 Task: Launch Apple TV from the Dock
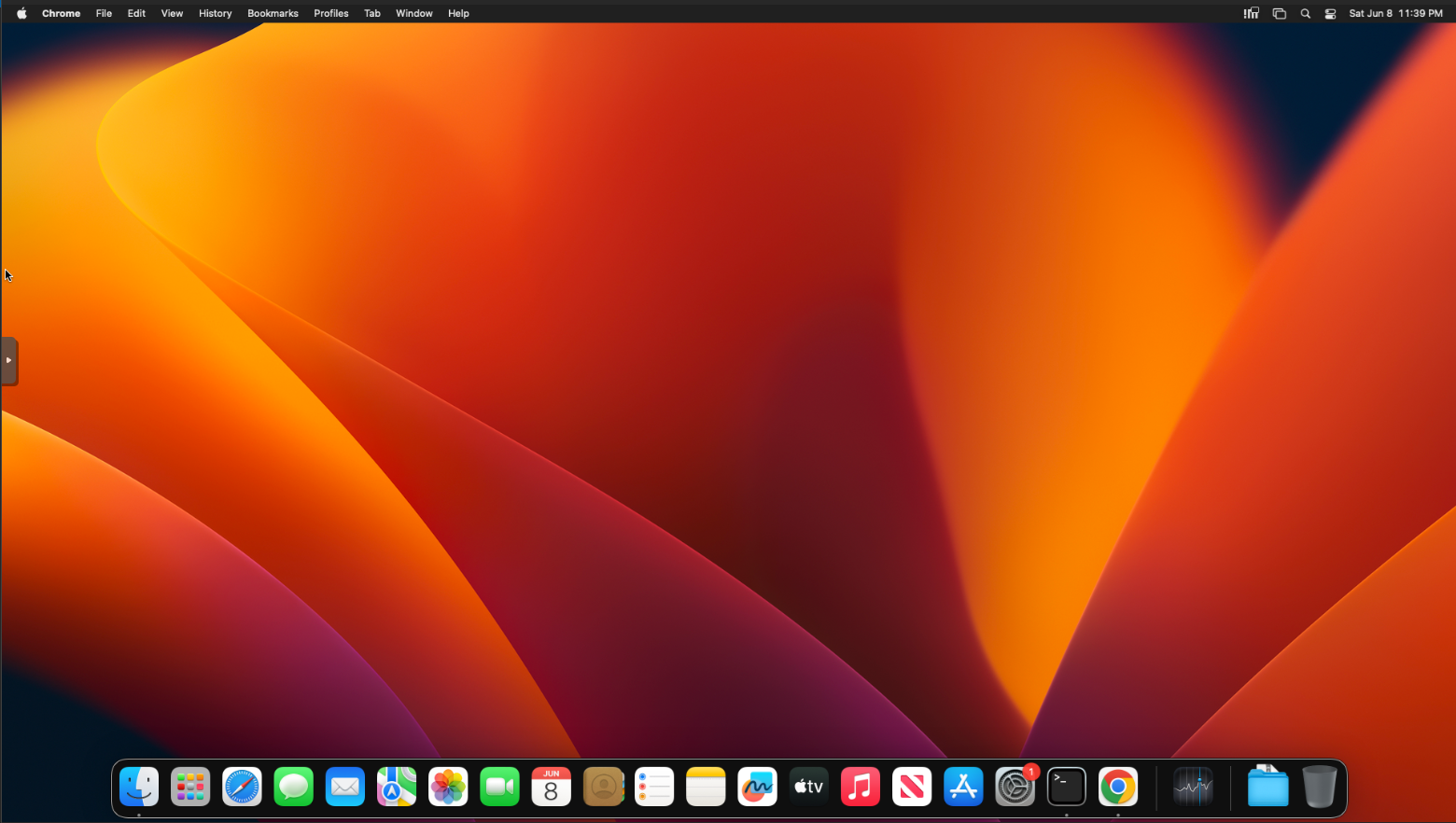point(808,787)
